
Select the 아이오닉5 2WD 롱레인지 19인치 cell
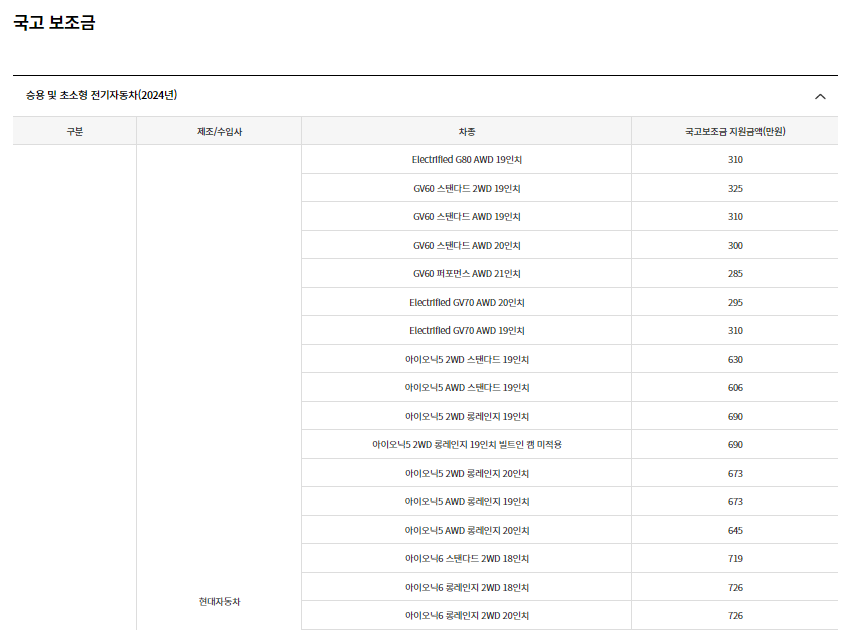point(467,417)
